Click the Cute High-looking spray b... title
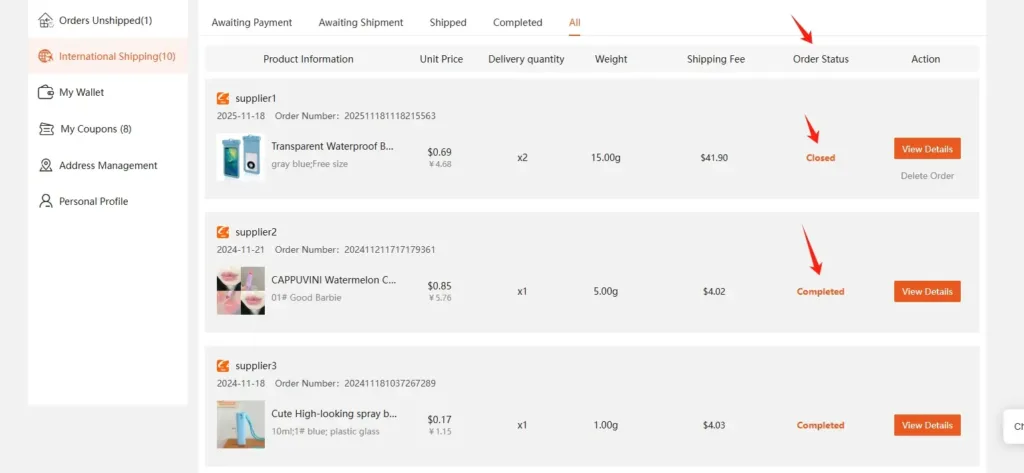The width and height of the screenshot is (1024, 473). pos(334,414)
